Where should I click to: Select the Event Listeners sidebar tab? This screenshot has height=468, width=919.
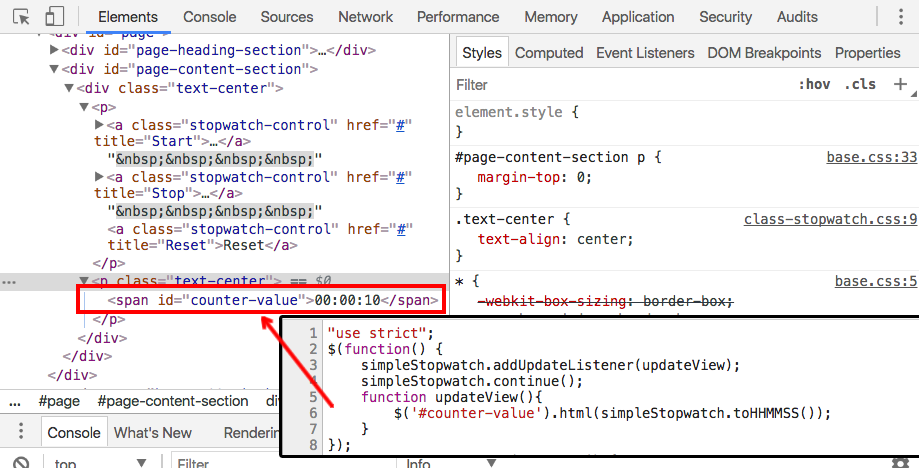pyautogui.click(x=645, y=53)
